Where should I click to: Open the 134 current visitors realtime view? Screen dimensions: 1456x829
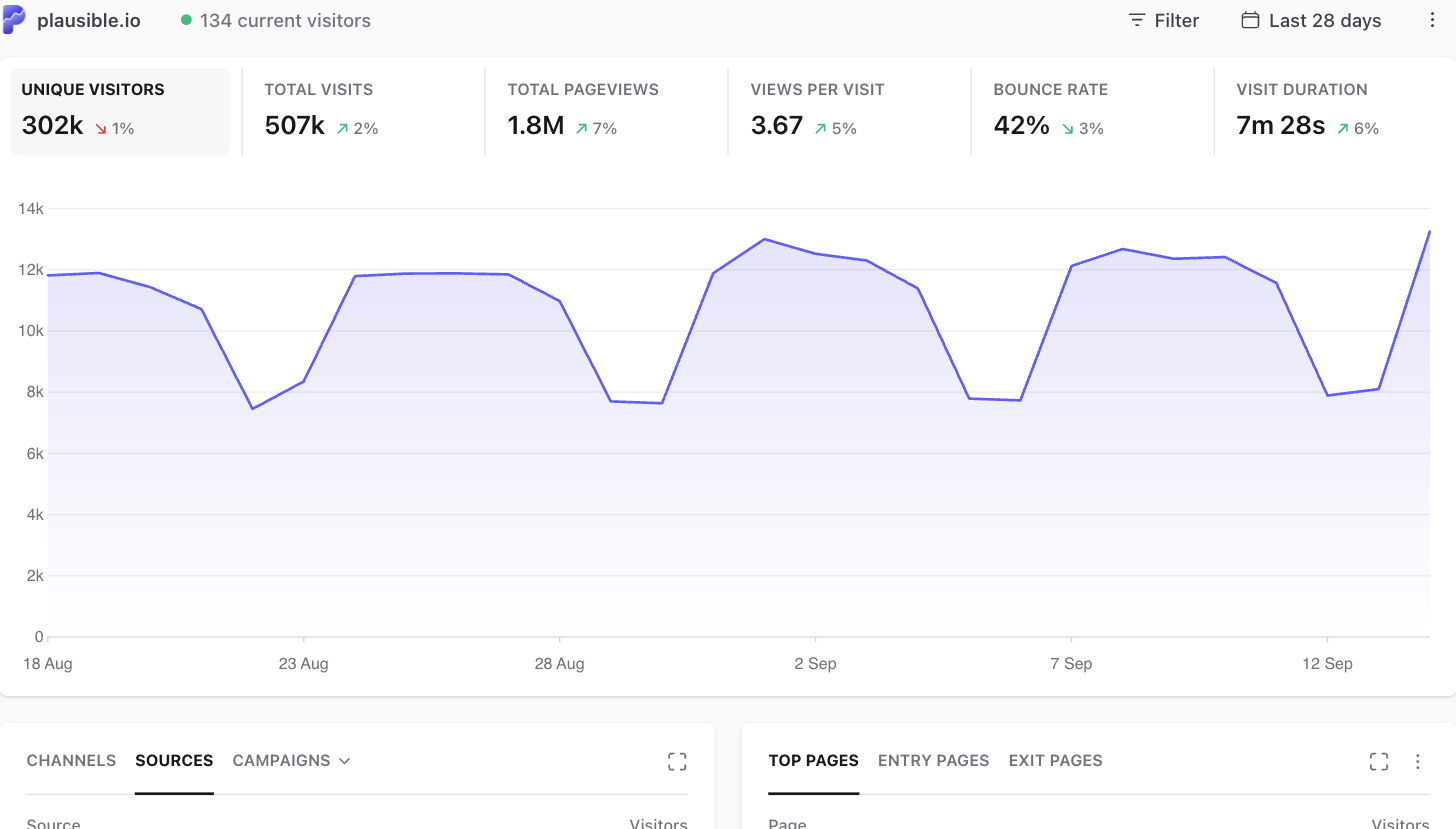point(285,20)
